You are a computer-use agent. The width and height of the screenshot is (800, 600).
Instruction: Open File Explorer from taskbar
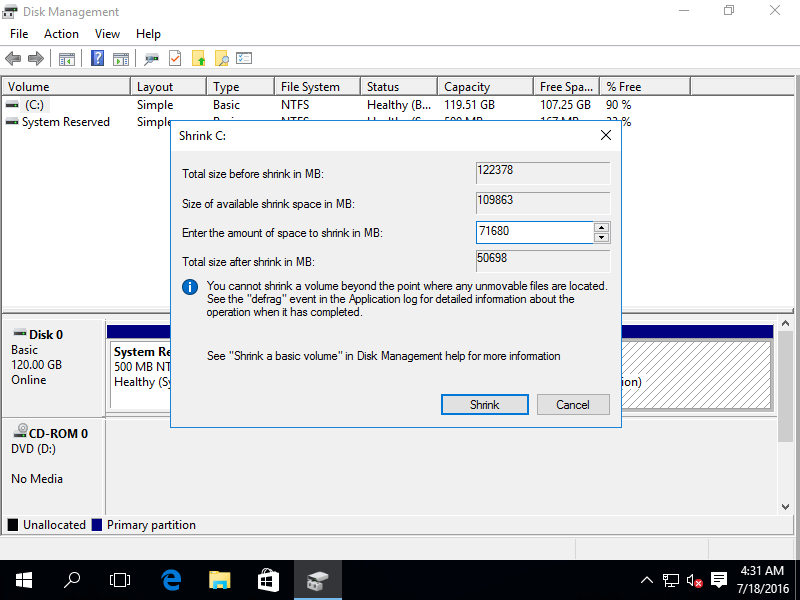tap(220, 580)
